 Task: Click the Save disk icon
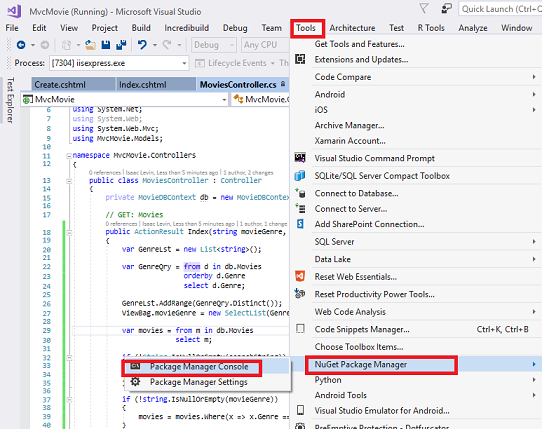106,45
